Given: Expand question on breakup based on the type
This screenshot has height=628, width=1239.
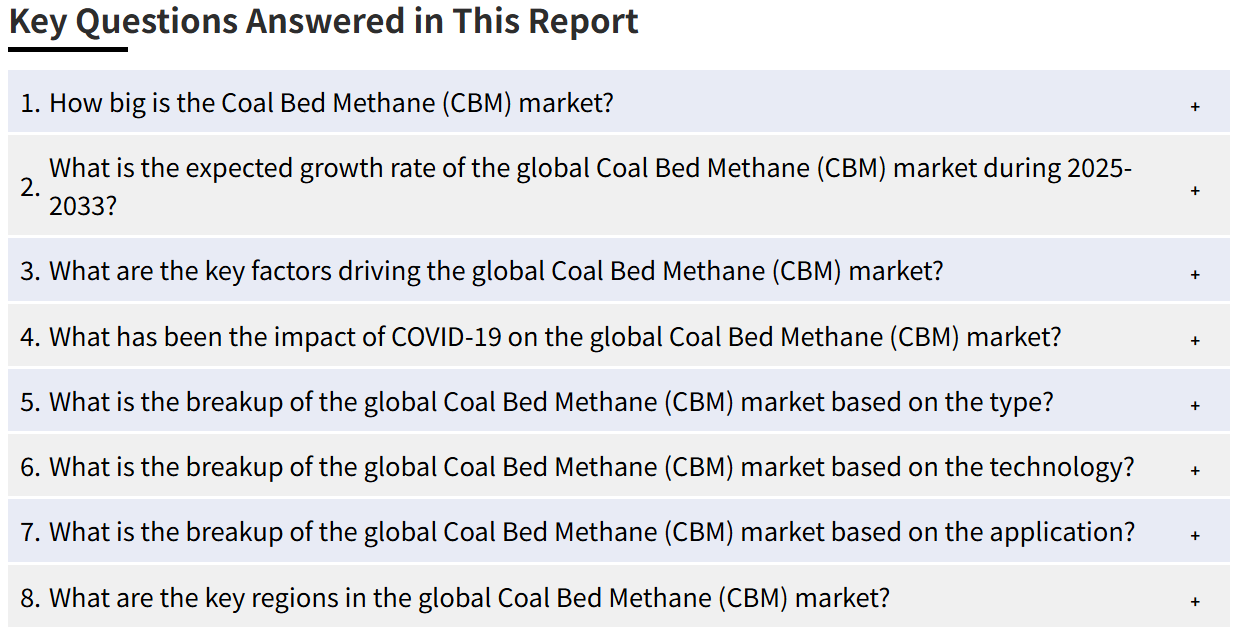Looking at the screenshot, I should click(x=551, y=402).
